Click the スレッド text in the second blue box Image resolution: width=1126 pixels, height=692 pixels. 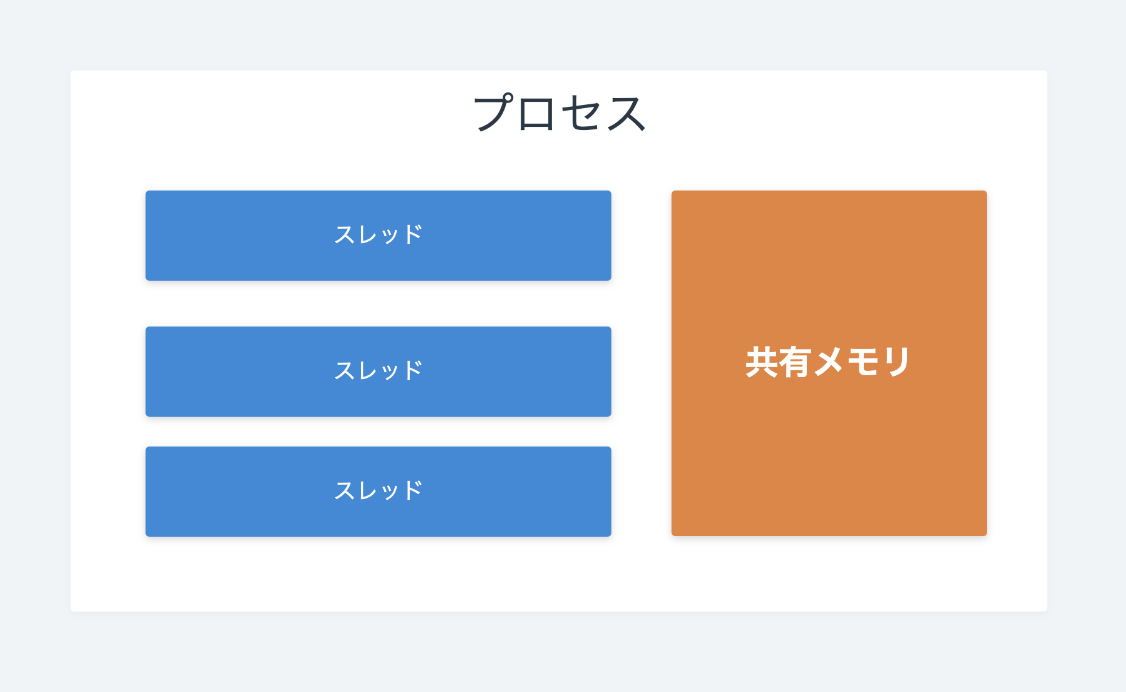tap(378, 371)
